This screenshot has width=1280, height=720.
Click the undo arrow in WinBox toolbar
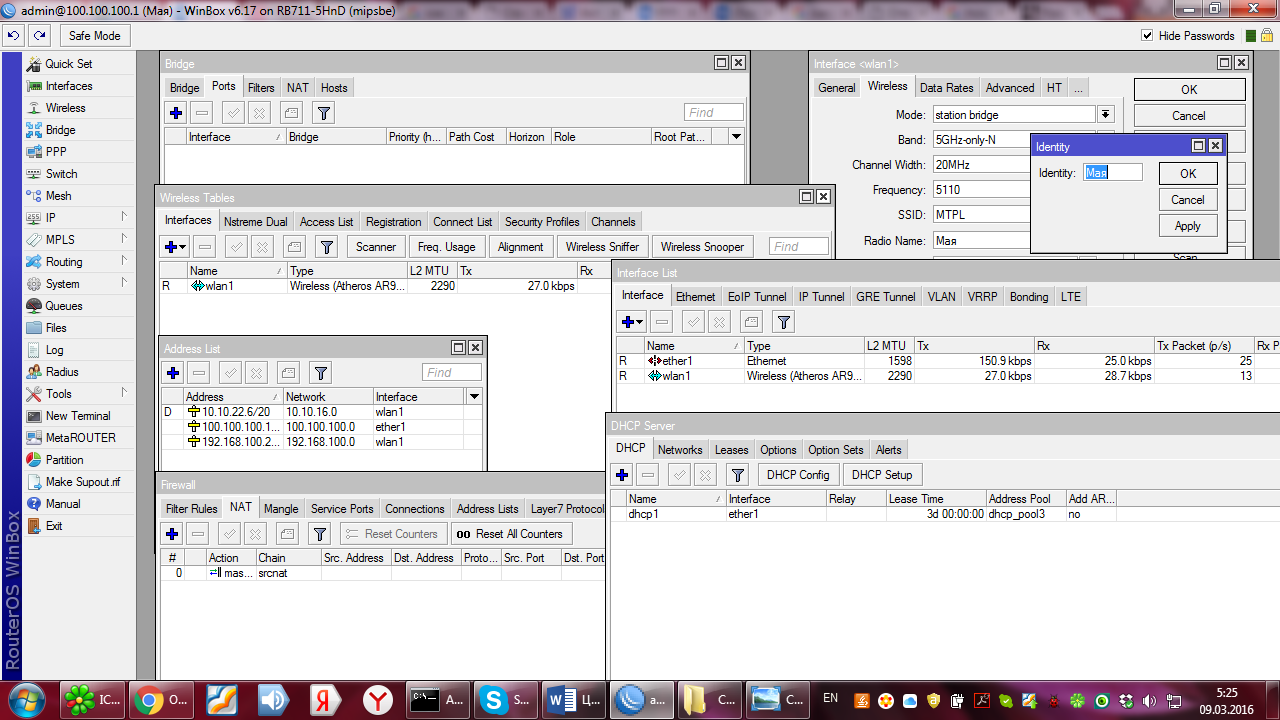(x=13, y=36)
